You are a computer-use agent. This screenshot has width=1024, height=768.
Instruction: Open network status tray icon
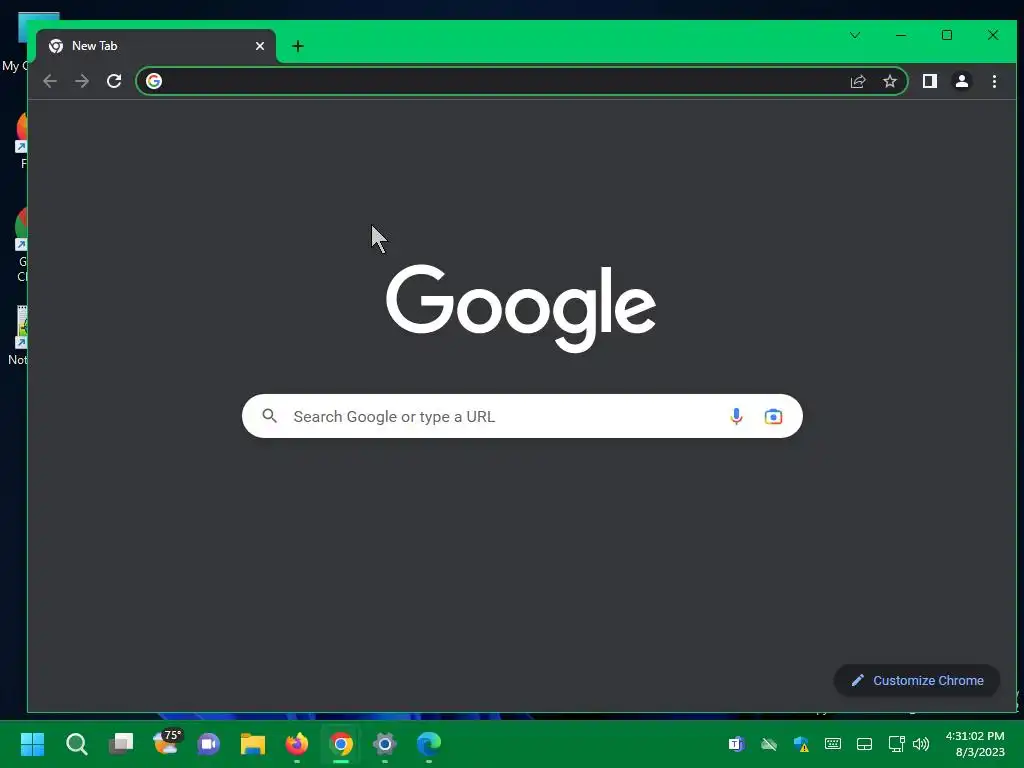click(896, 744)
